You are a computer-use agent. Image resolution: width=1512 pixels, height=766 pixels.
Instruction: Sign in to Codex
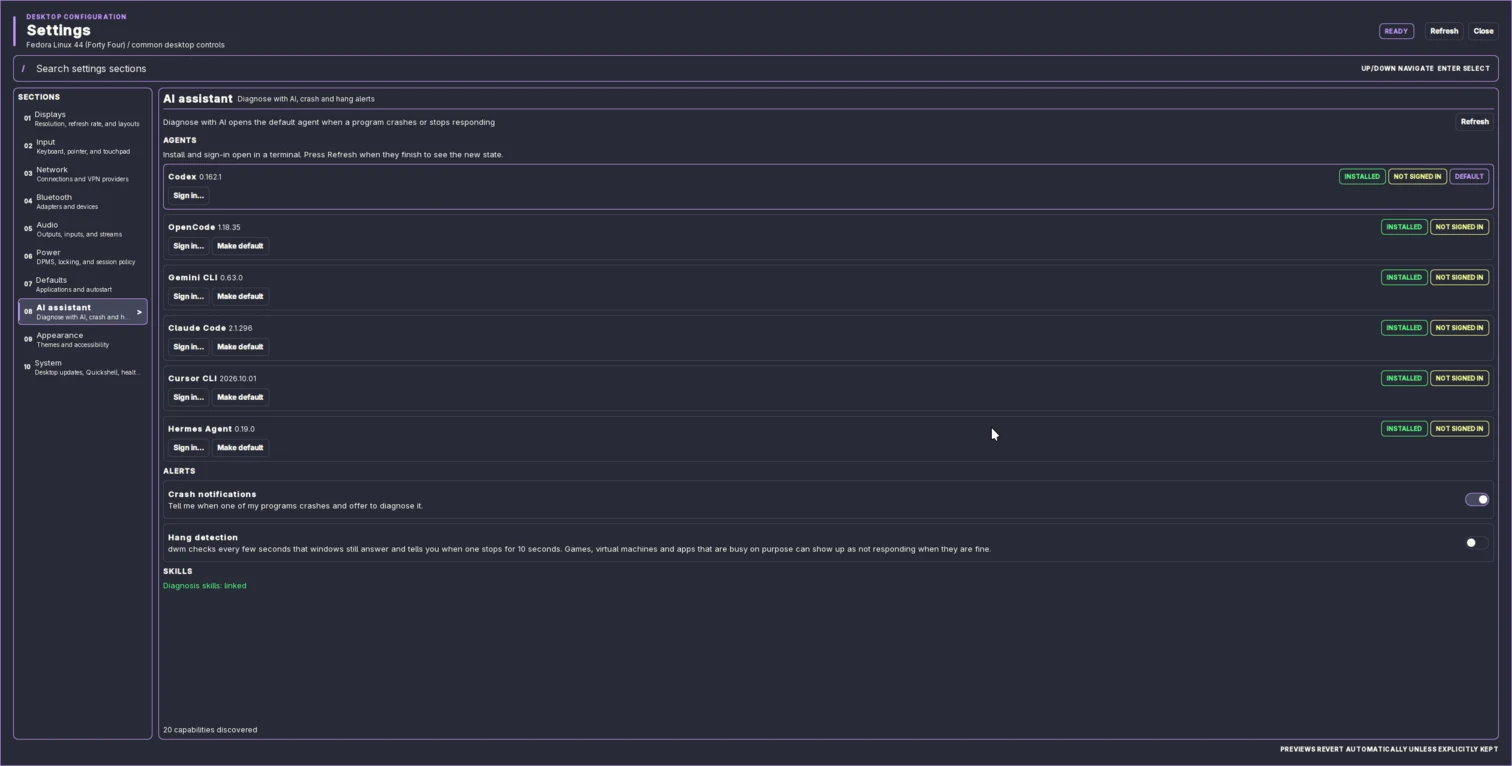click(x=188, y=196)
